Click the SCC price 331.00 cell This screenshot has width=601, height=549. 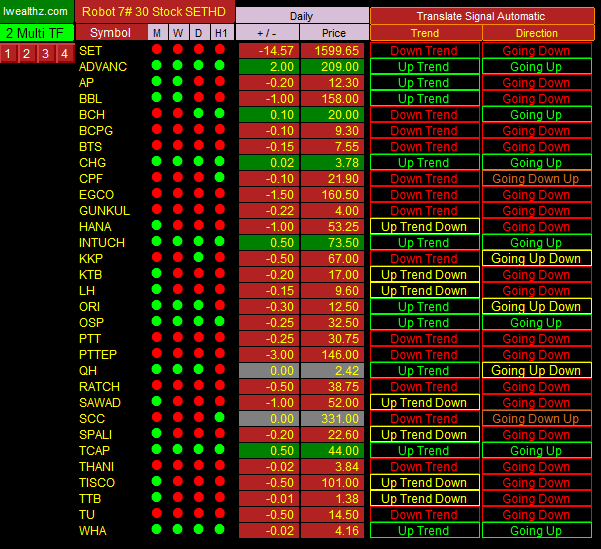click(x=332, y=419)
